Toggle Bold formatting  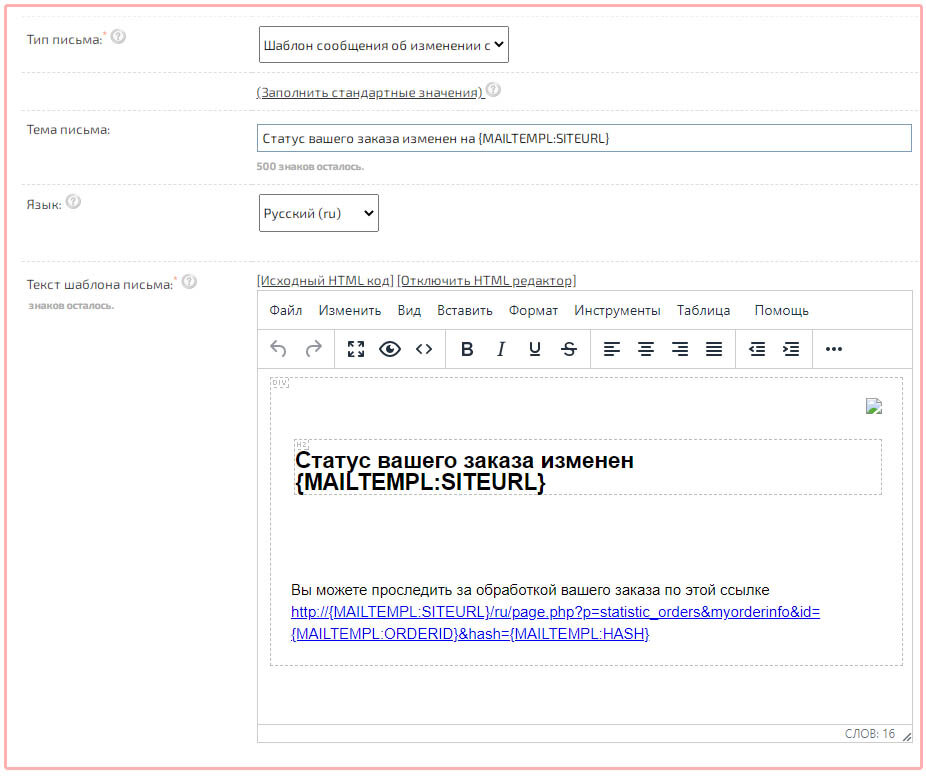pos(466,349)
